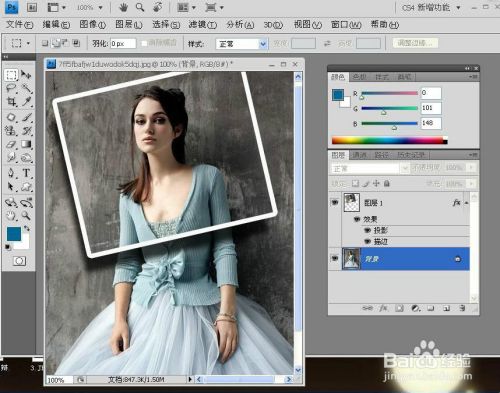
Task: Pick the Gradient tool
Action: pos(26,144)
